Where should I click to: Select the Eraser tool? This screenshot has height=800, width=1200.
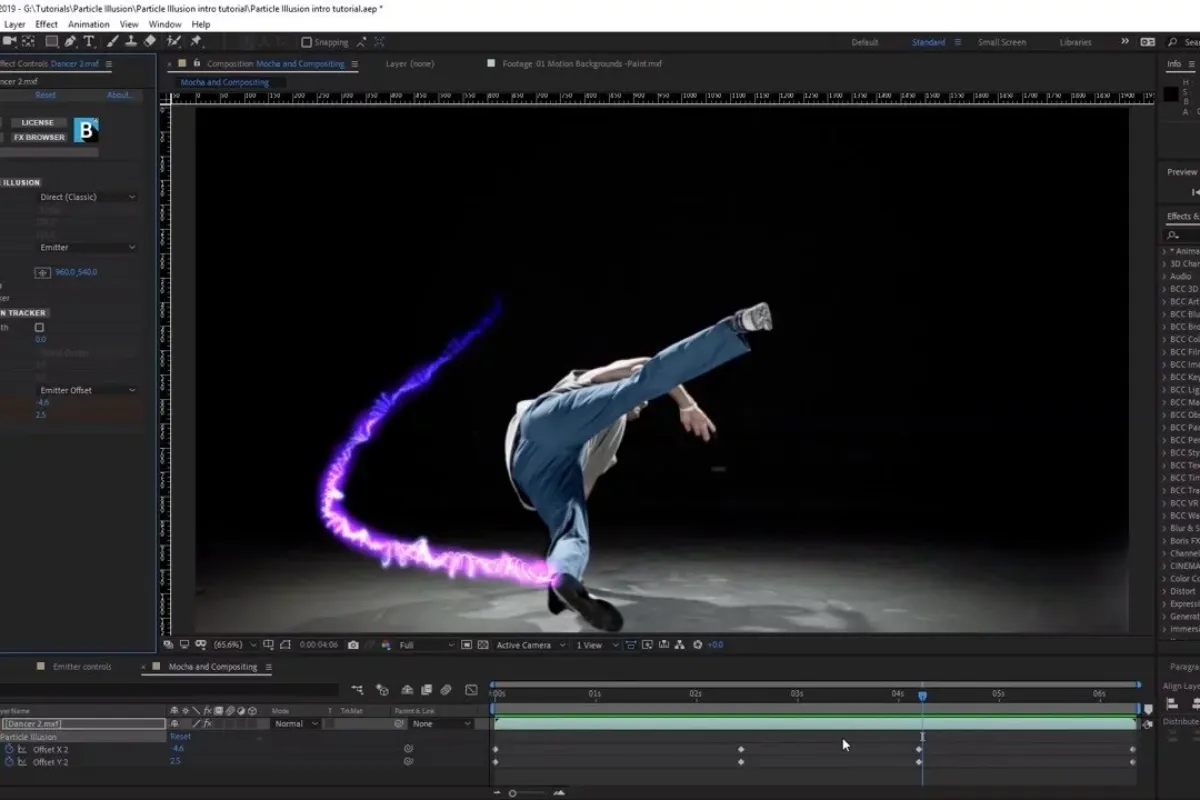click(149, 42)
